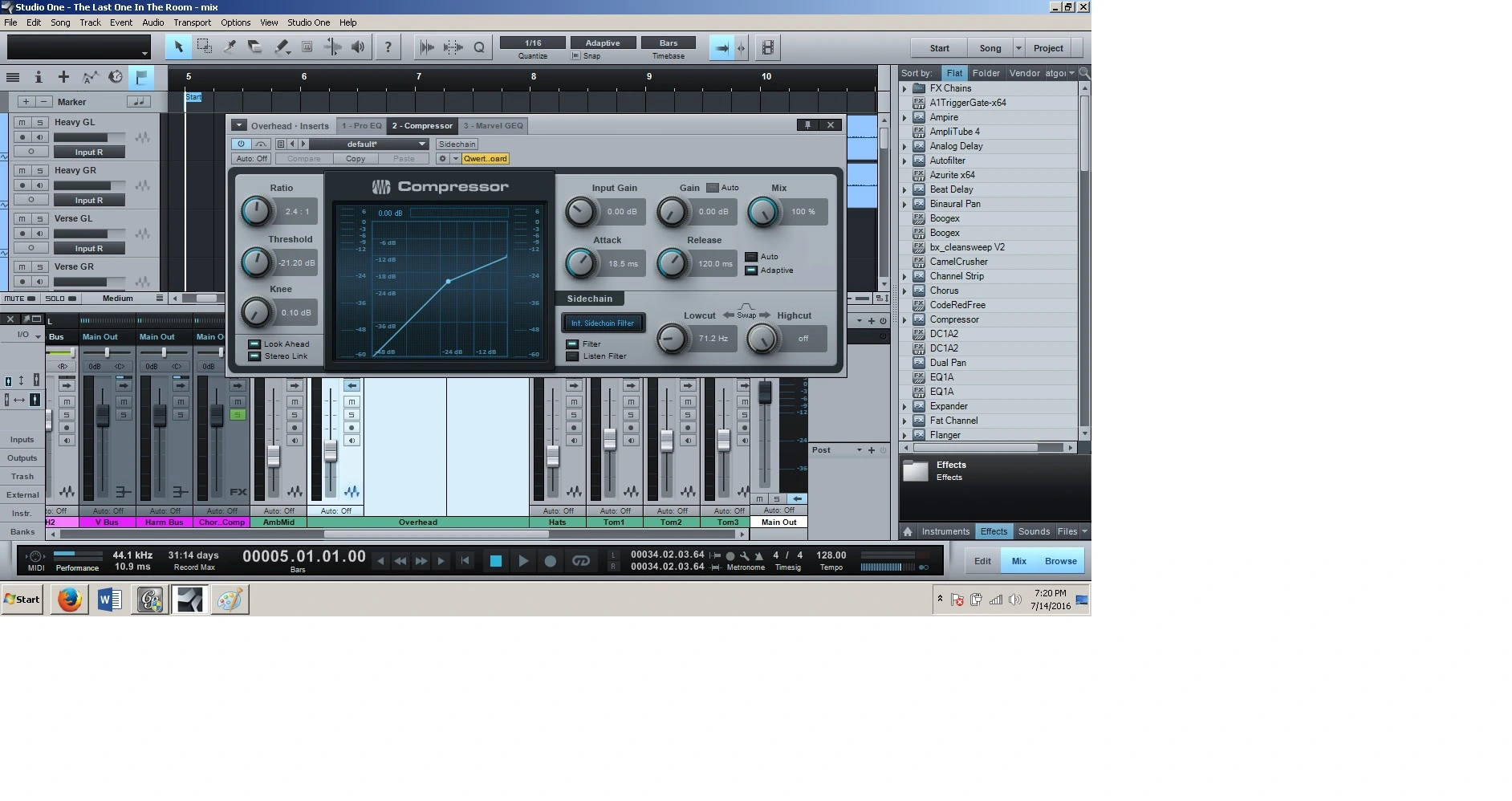Open the Transport menu
The width and height of the screenshot is (1512, 801).
coord(192,22)
